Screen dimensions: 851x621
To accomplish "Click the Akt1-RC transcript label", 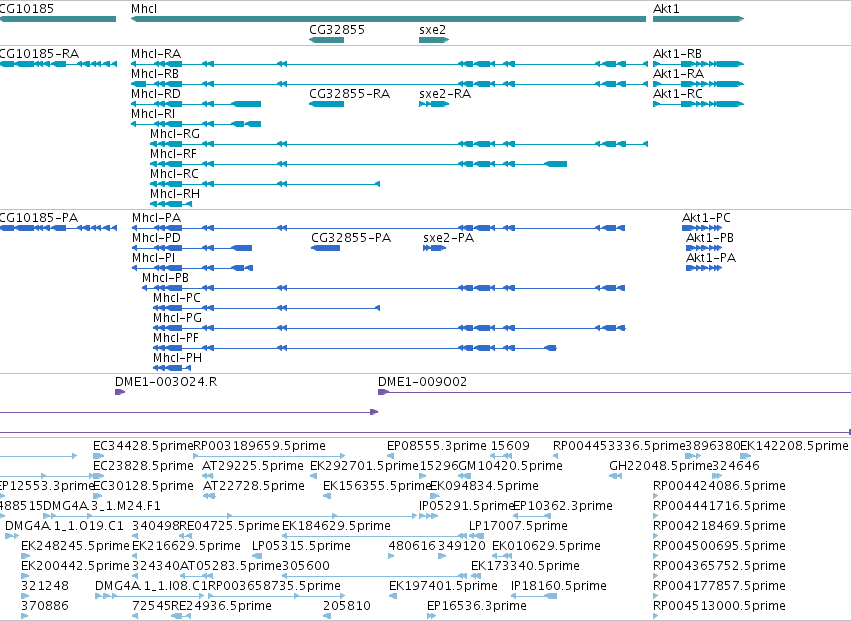I will point(678,94).
